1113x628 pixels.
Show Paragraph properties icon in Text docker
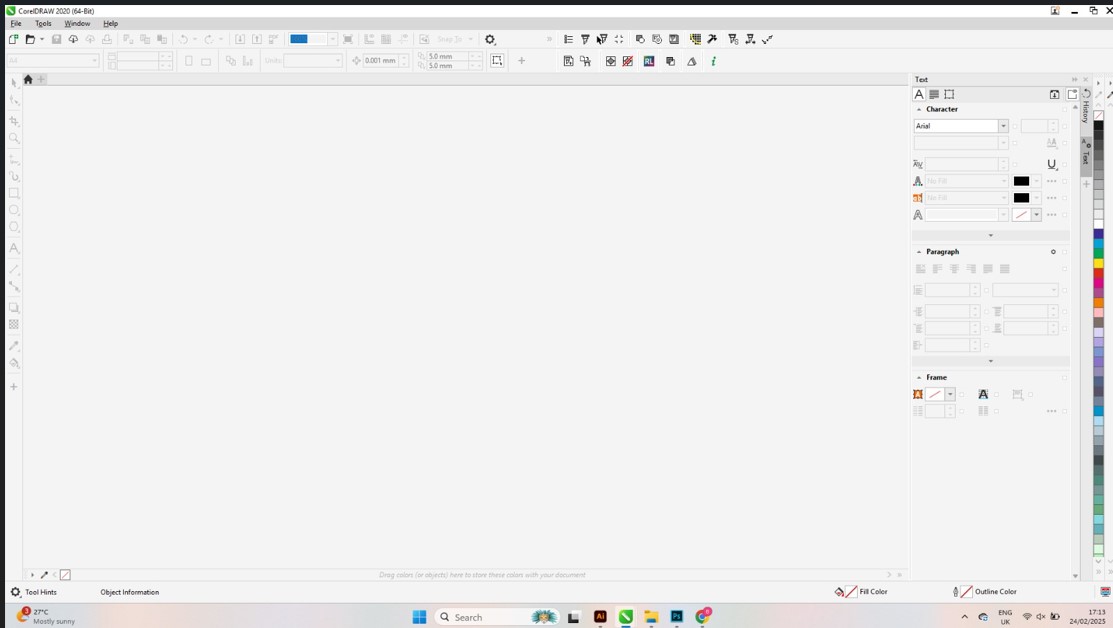[x=934, y=94]
